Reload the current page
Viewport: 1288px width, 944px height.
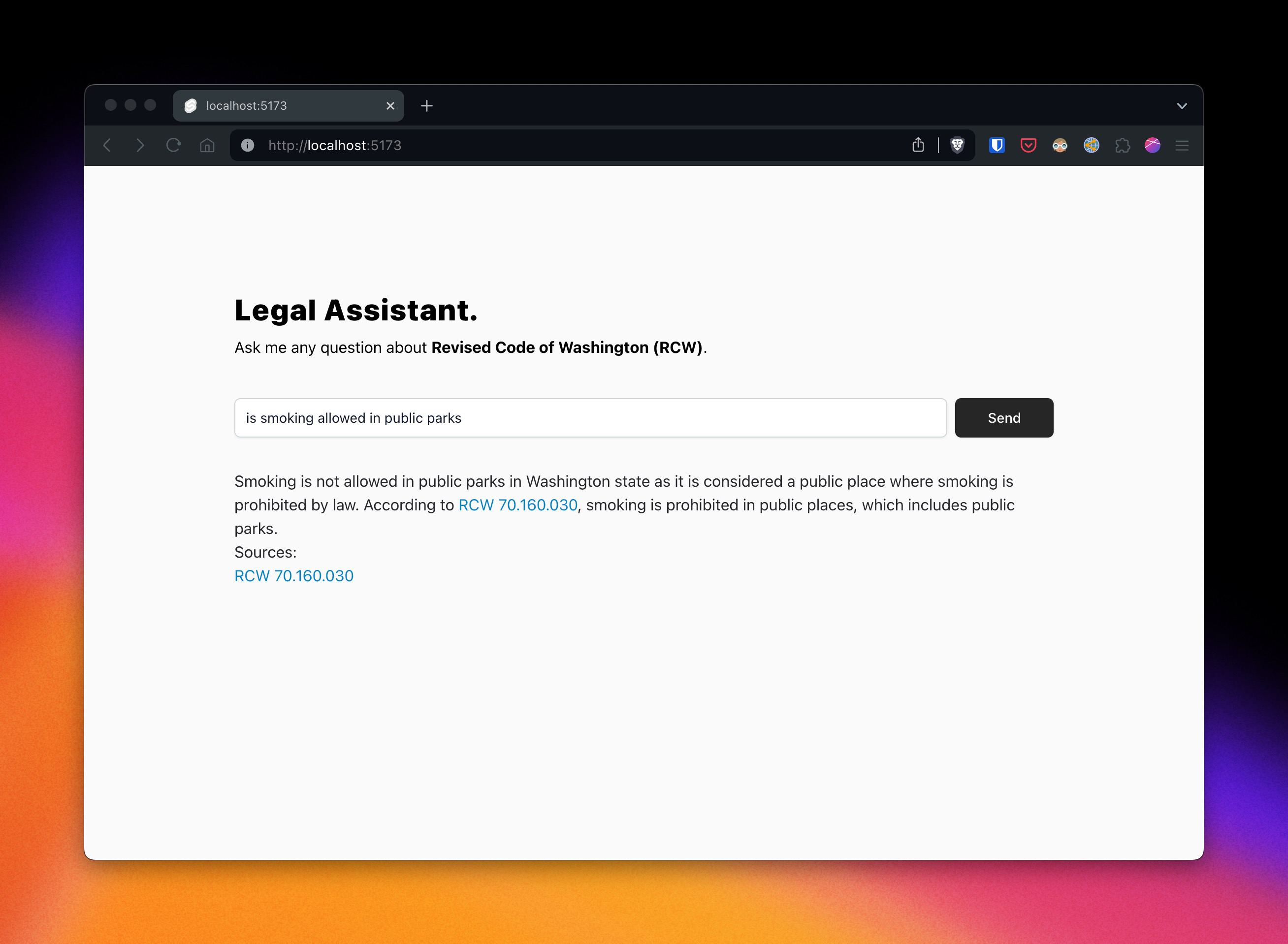click(x=173, y=146)
